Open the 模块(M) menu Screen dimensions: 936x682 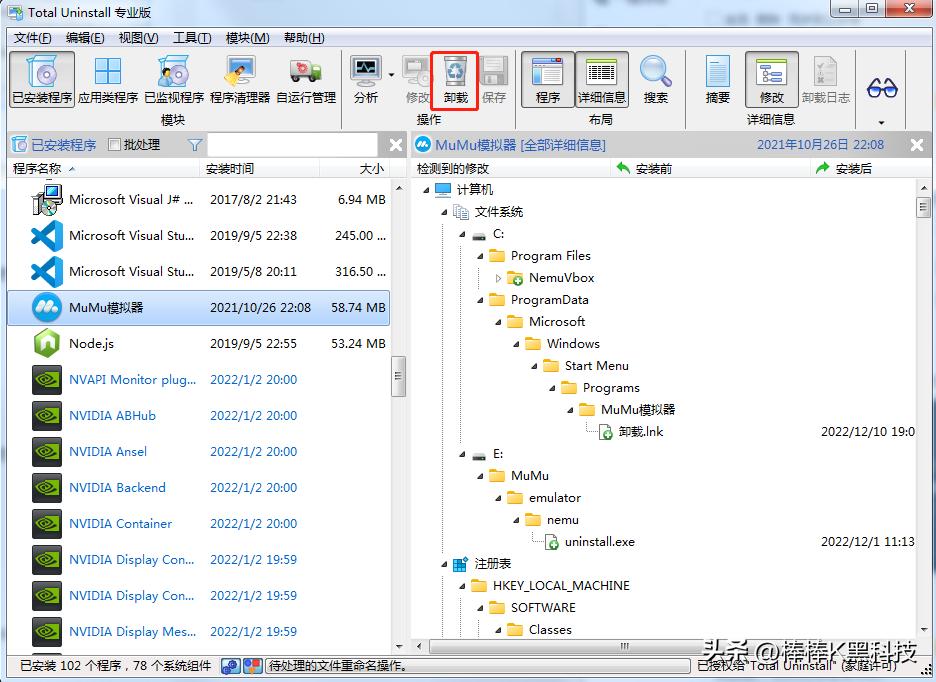[247, 38]
